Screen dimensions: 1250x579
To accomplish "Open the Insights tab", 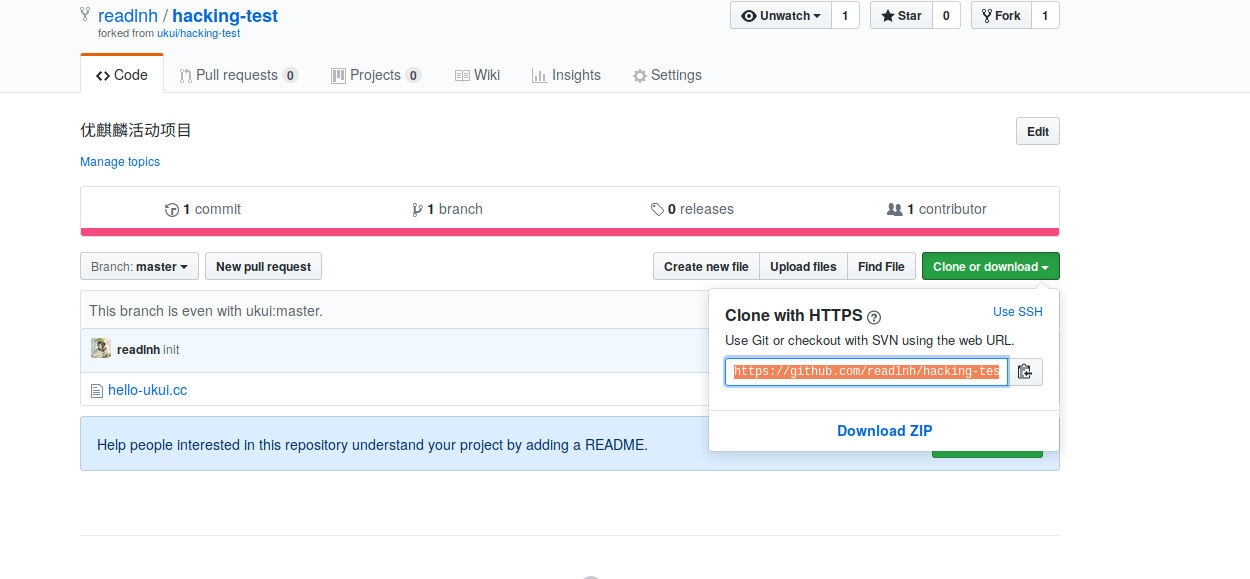I will click(566, 75).
